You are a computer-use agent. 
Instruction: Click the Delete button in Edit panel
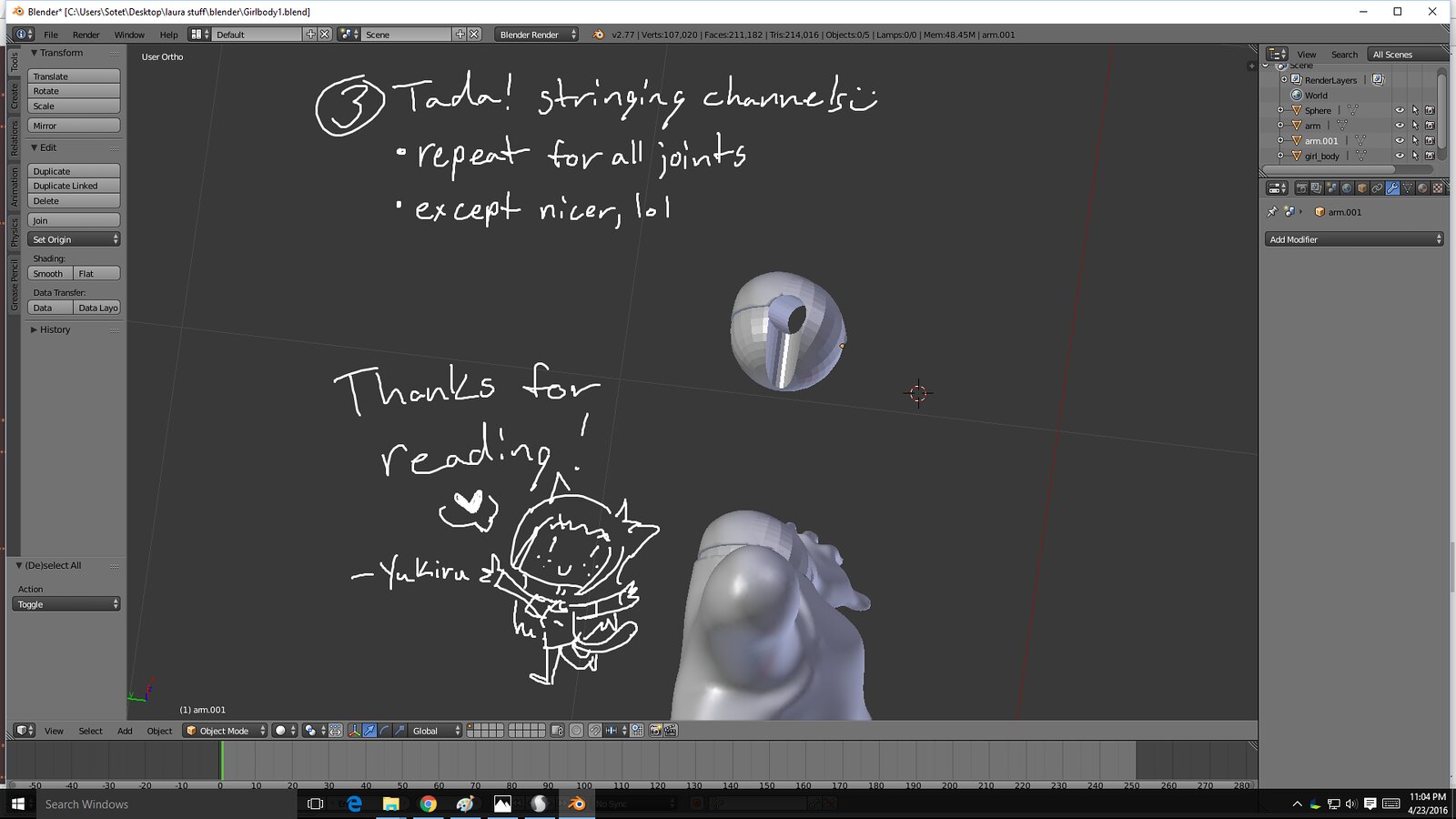[74, 201]
